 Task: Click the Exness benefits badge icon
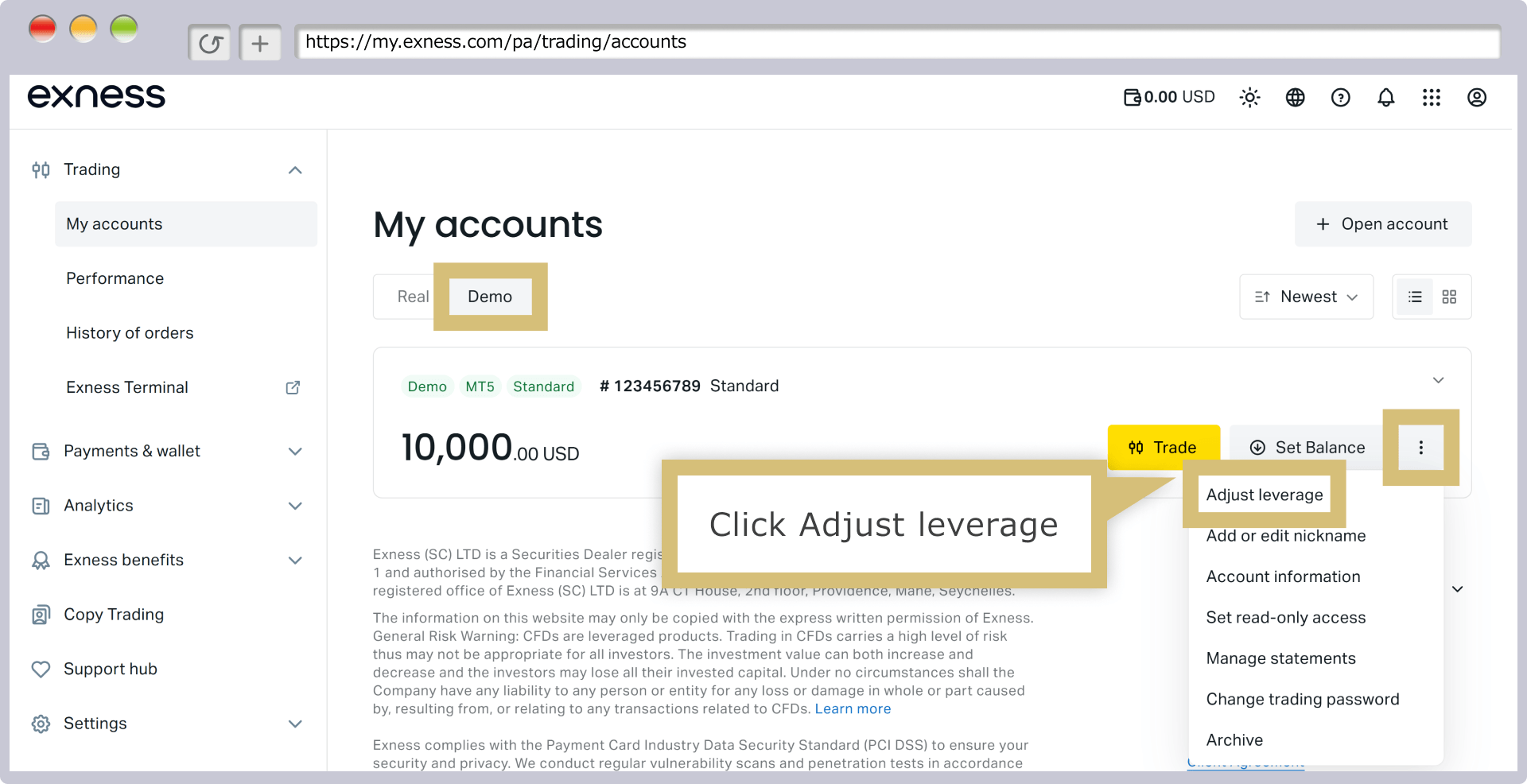(41, 561)
